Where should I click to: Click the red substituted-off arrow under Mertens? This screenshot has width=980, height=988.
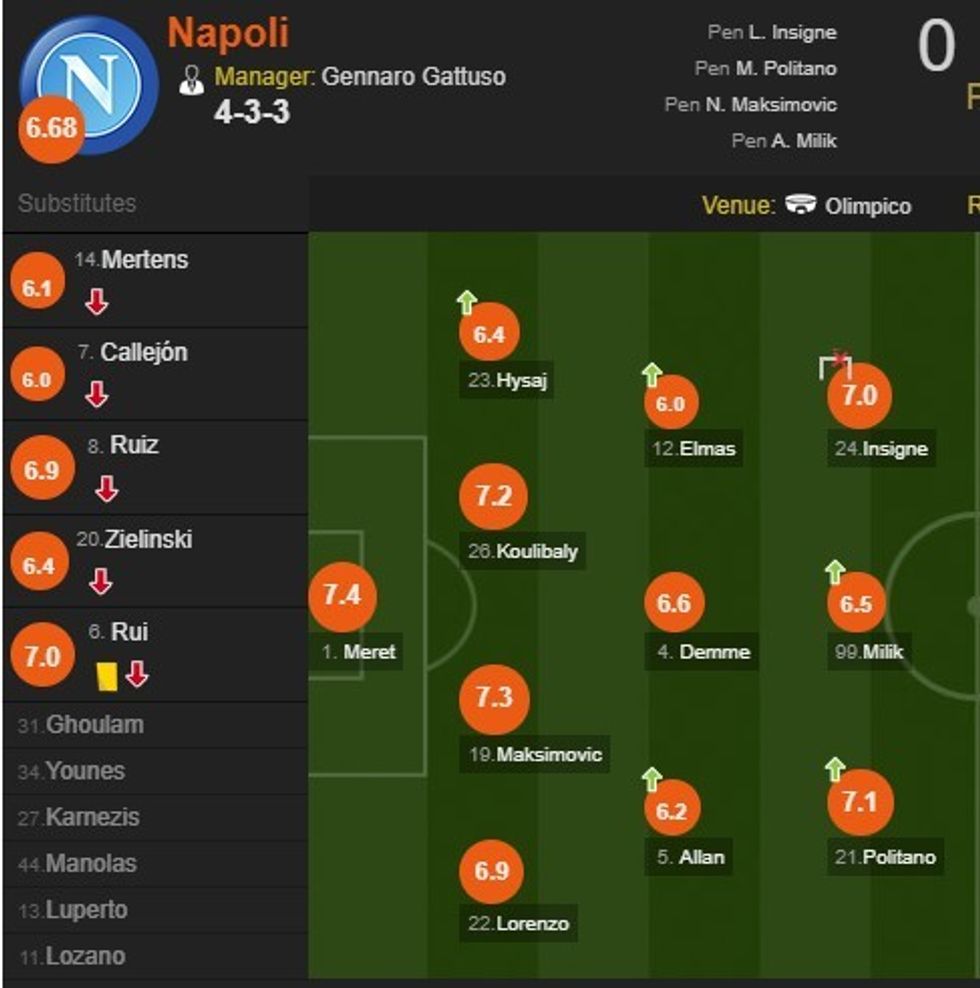point(96,302)
